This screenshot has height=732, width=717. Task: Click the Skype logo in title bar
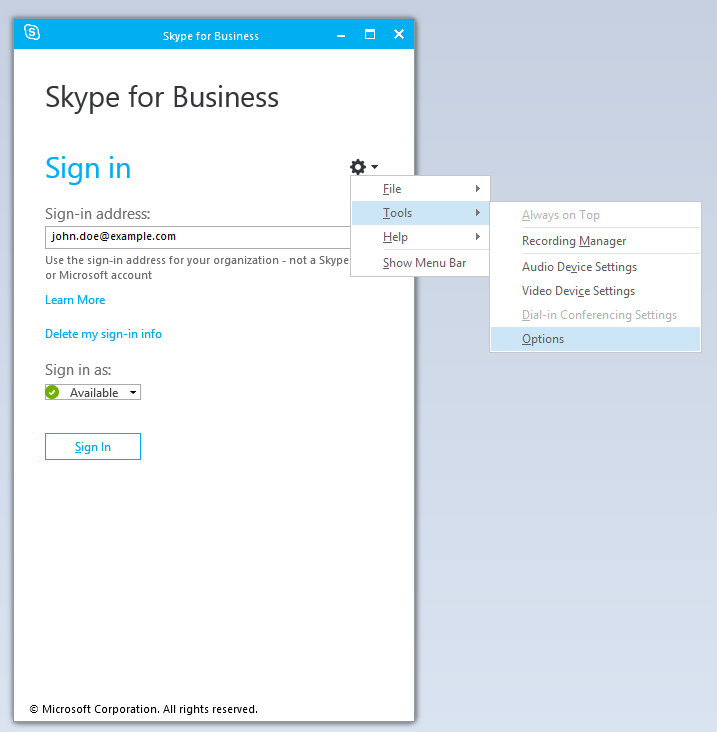32,33
